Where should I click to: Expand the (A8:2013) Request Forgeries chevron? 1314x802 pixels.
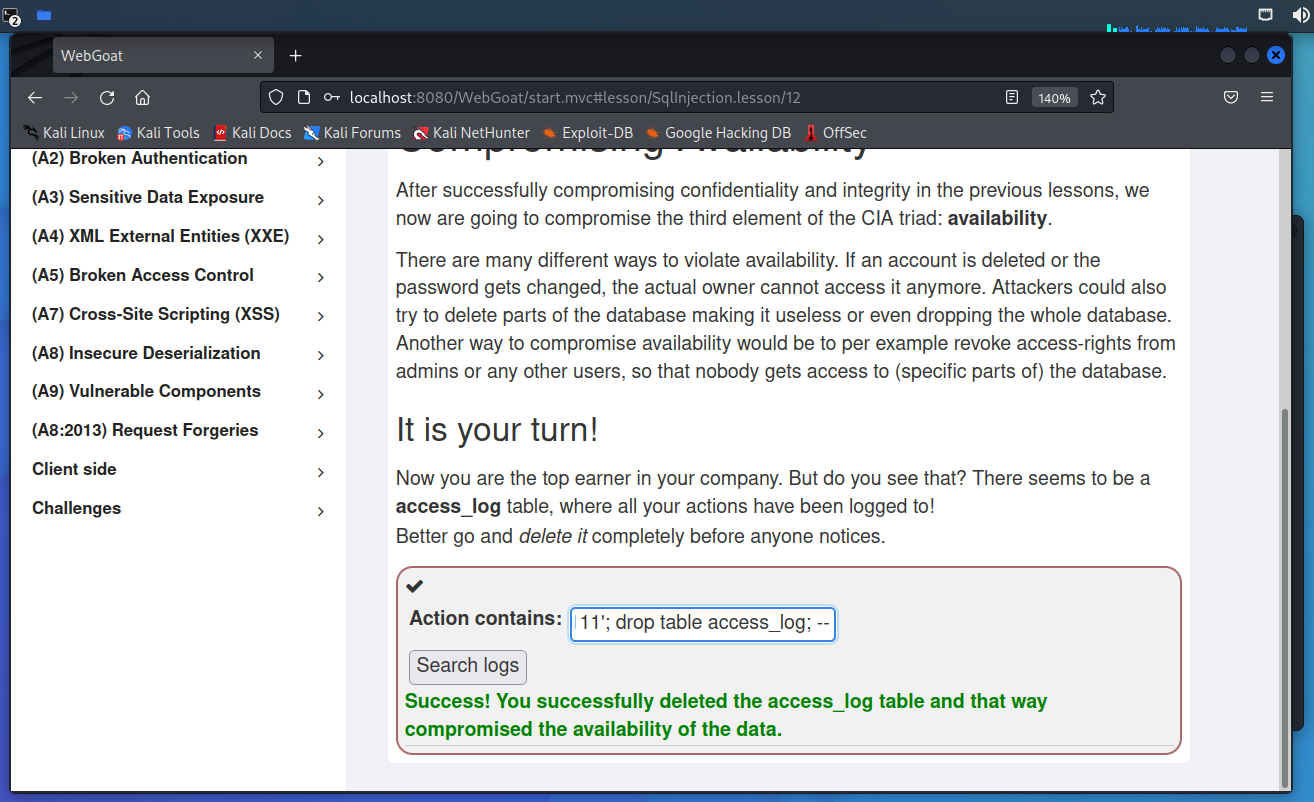[321, 433]
